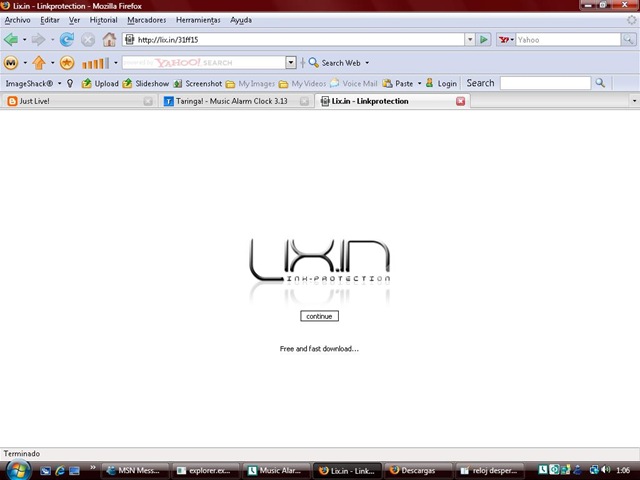Switch to Music Alarm taskbar window
The width and height of the screenshot is (640, 480).
coord(276,471)
